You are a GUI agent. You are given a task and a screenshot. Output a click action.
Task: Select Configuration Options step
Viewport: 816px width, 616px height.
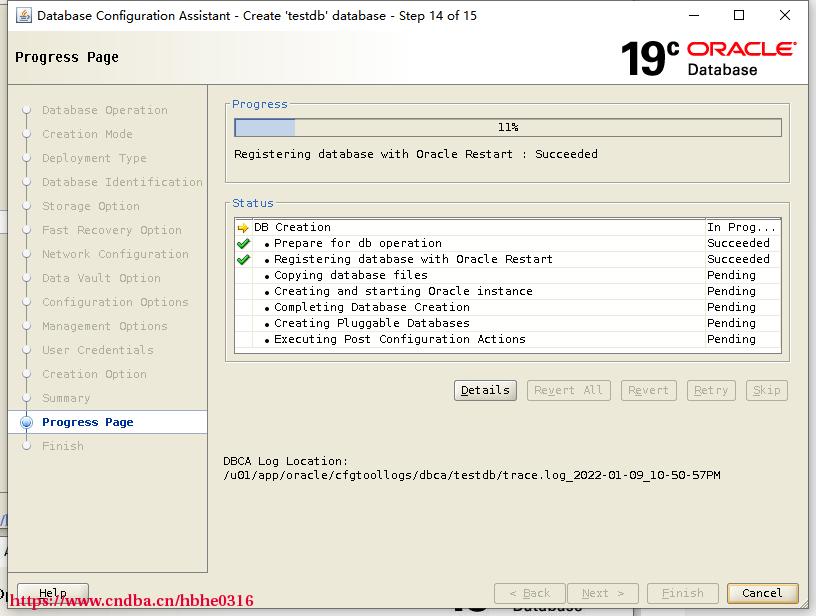(x=115, y=302)
